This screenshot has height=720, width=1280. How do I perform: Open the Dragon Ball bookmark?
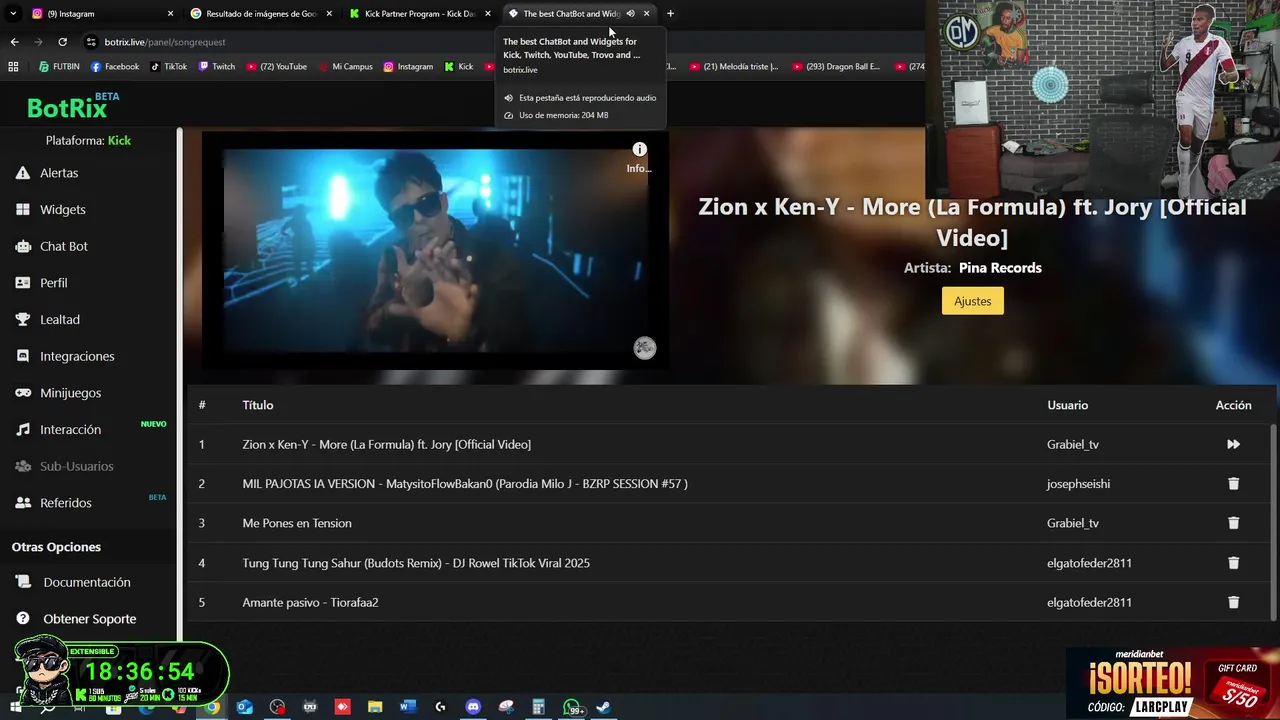click(x=836, y=67)
